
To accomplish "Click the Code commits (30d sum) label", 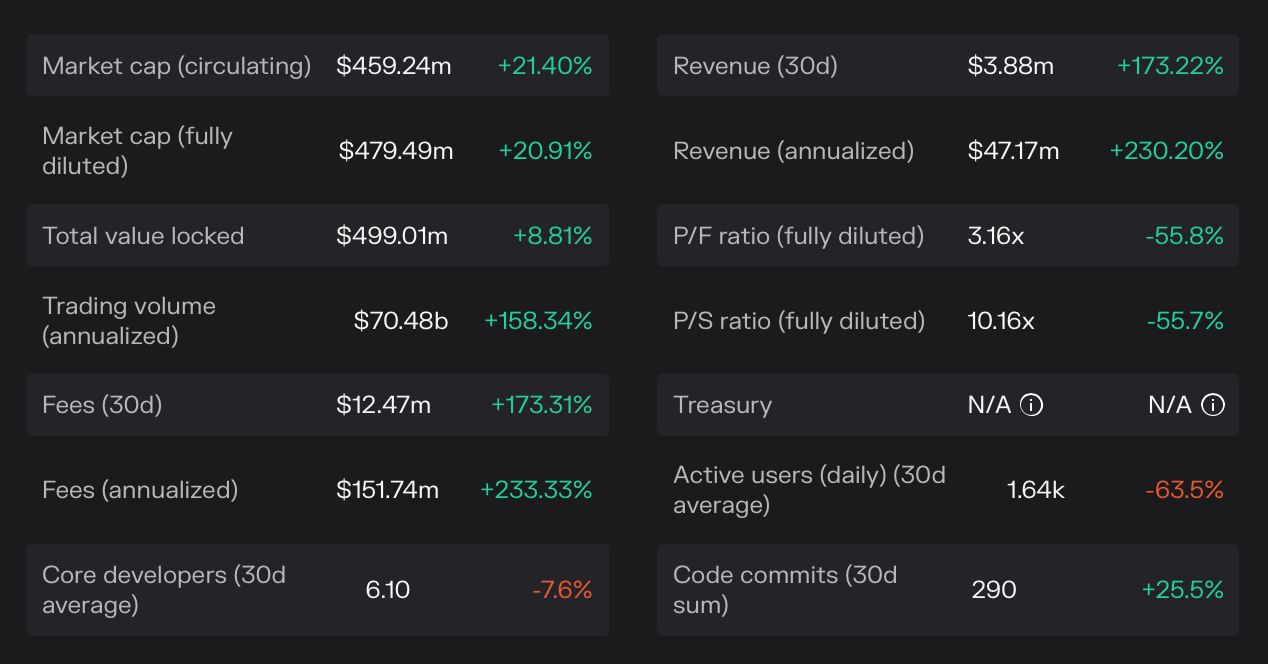I will tap(784, 590).
